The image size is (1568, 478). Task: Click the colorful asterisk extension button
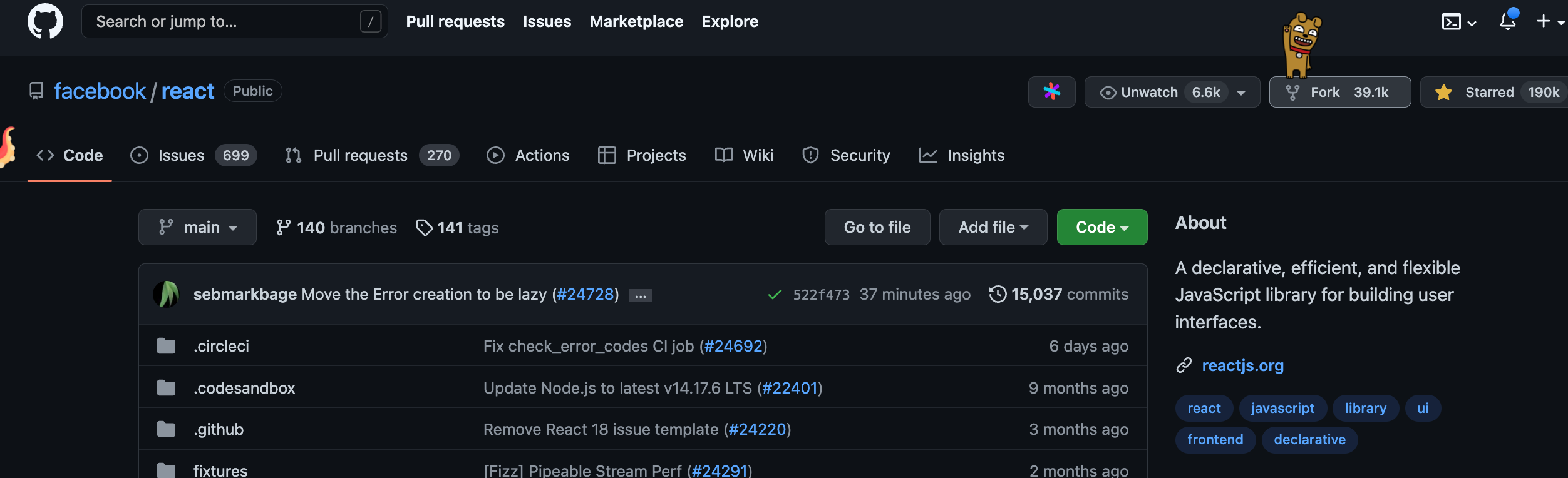[1051, 92]
